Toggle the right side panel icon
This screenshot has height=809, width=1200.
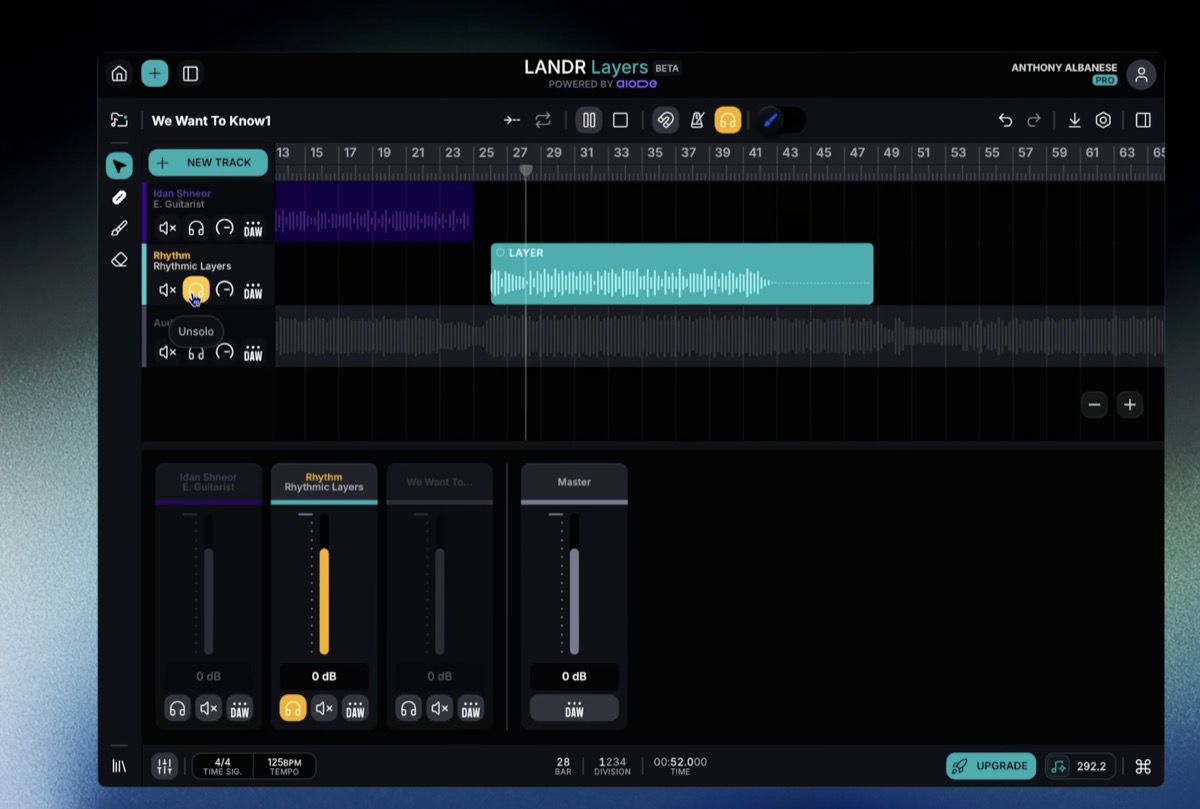(x=1143, y=120)
